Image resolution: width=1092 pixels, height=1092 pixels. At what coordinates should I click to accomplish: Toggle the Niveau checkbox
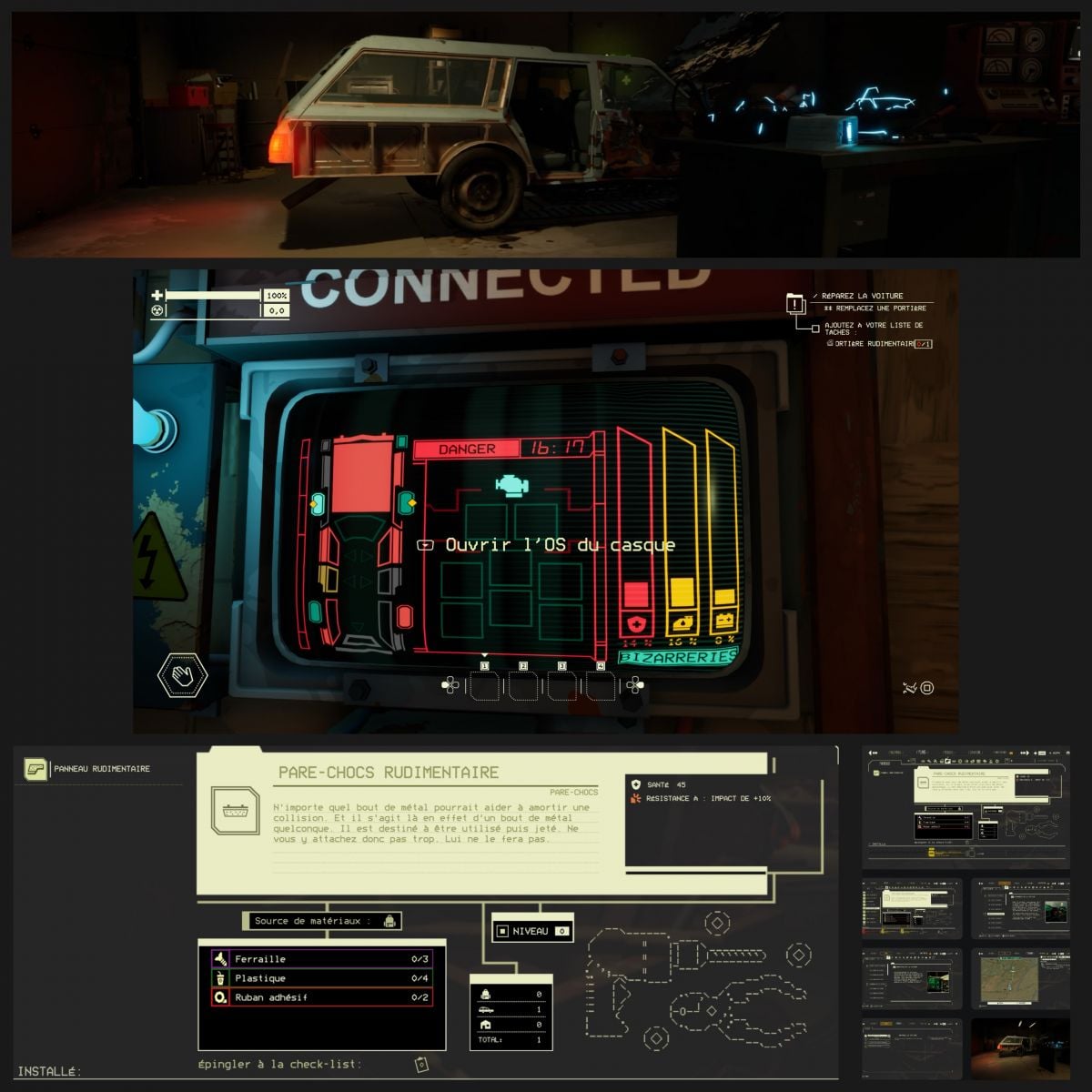[502, 931]
